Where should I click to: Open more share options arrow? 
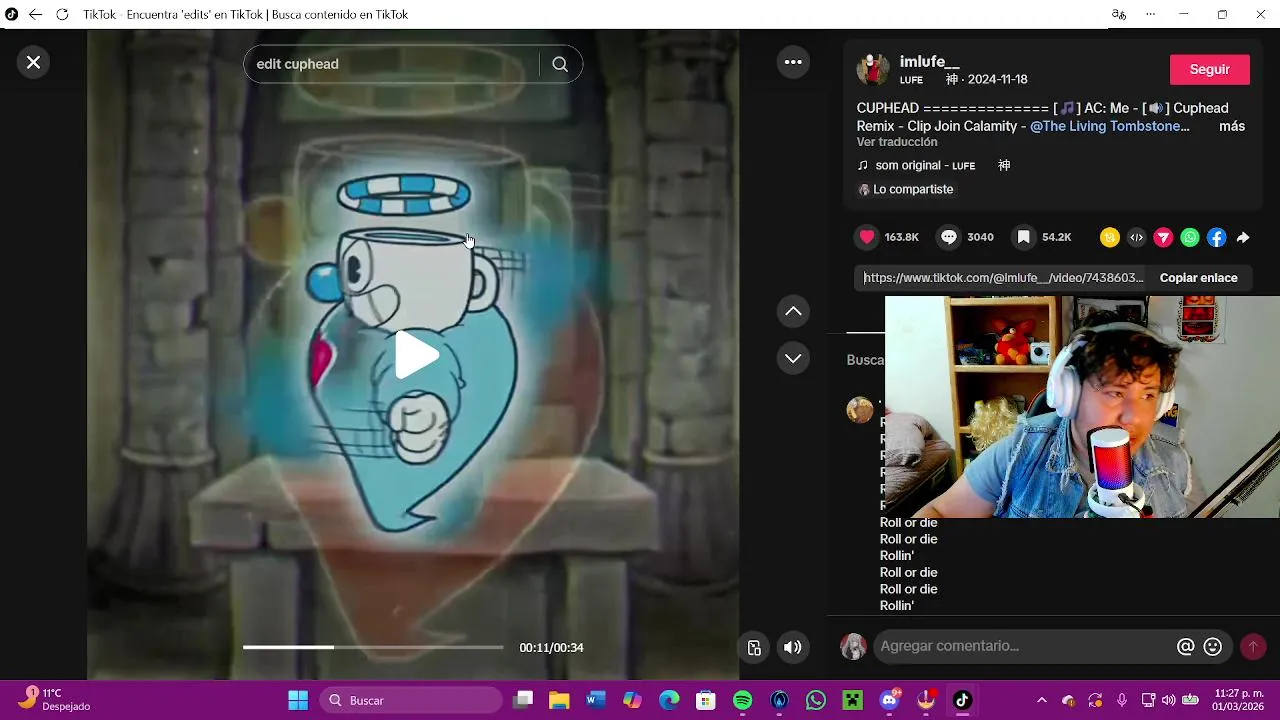tap(1243, 237)
